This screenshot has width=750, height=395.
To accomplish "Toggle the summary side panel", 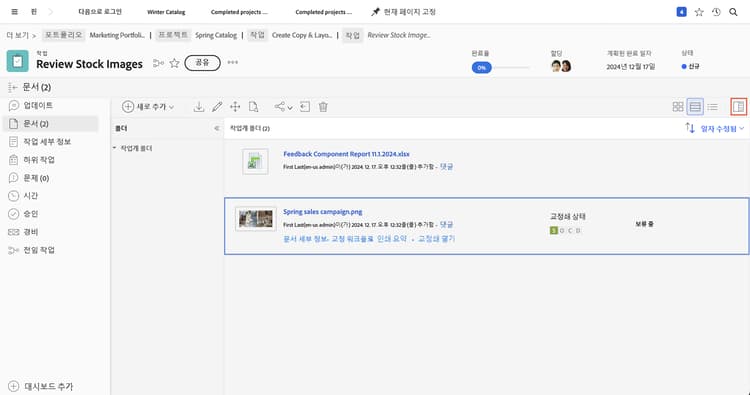I will pos(739,107).
